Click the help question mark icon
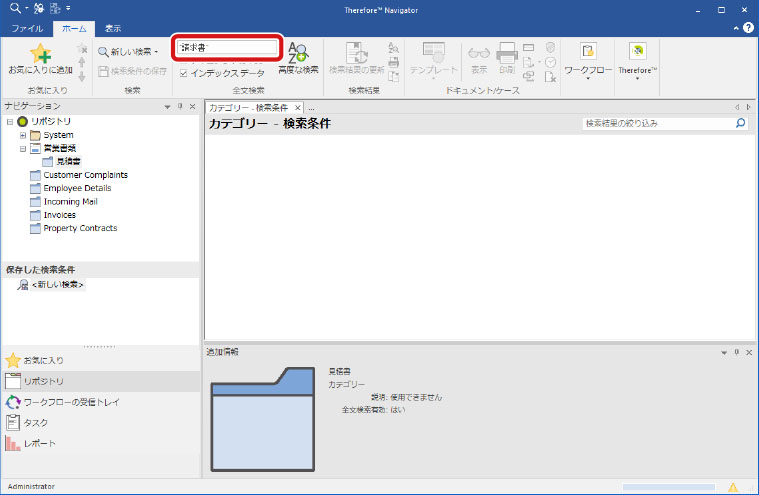Viewport: 759px width, 495px height. (x=747, y=29)
